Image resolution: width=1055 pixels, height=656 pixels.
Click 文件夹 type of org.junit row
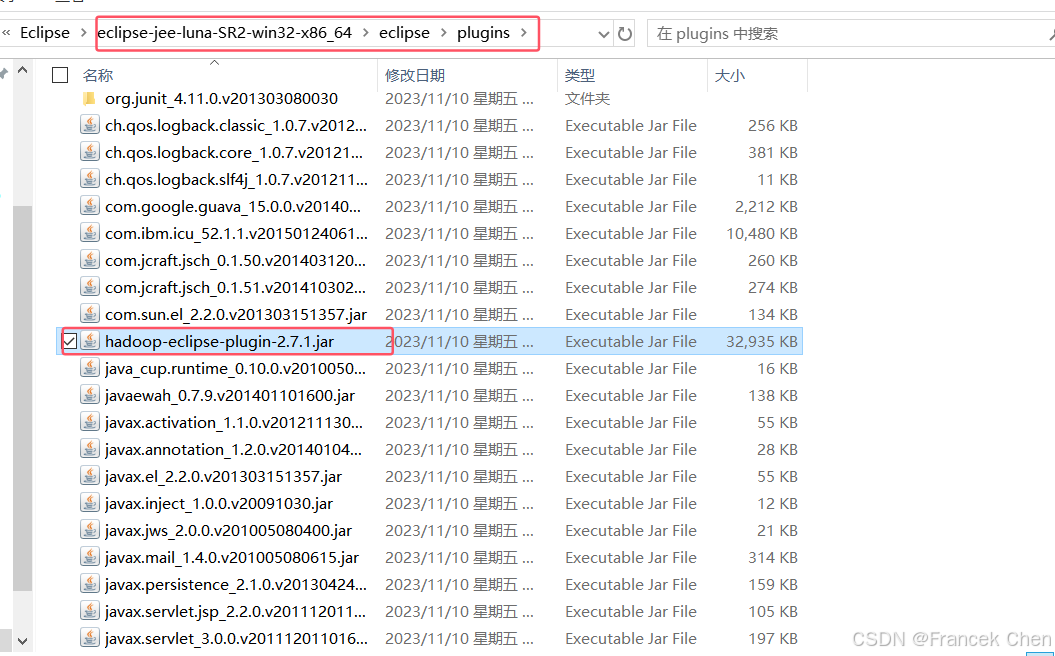click(587, 99)
